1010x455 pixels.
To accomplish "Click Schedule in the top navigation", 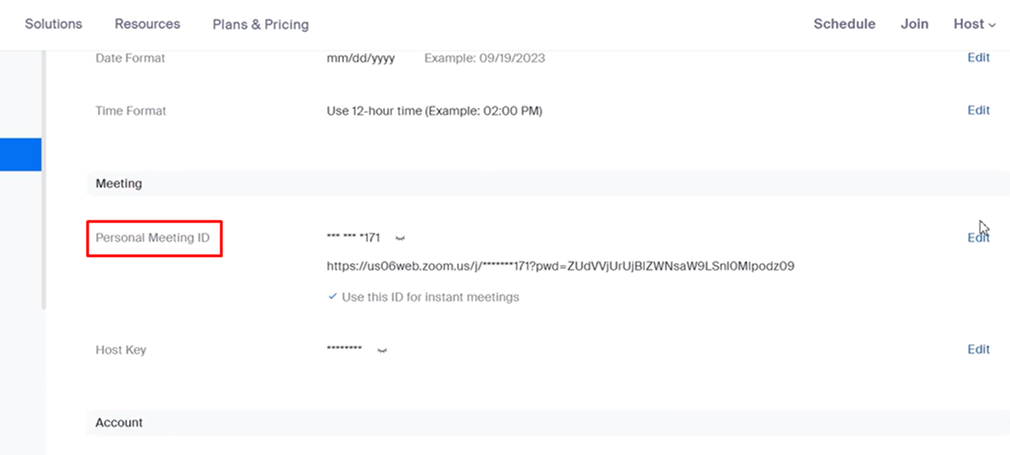I will pos(844,24).
